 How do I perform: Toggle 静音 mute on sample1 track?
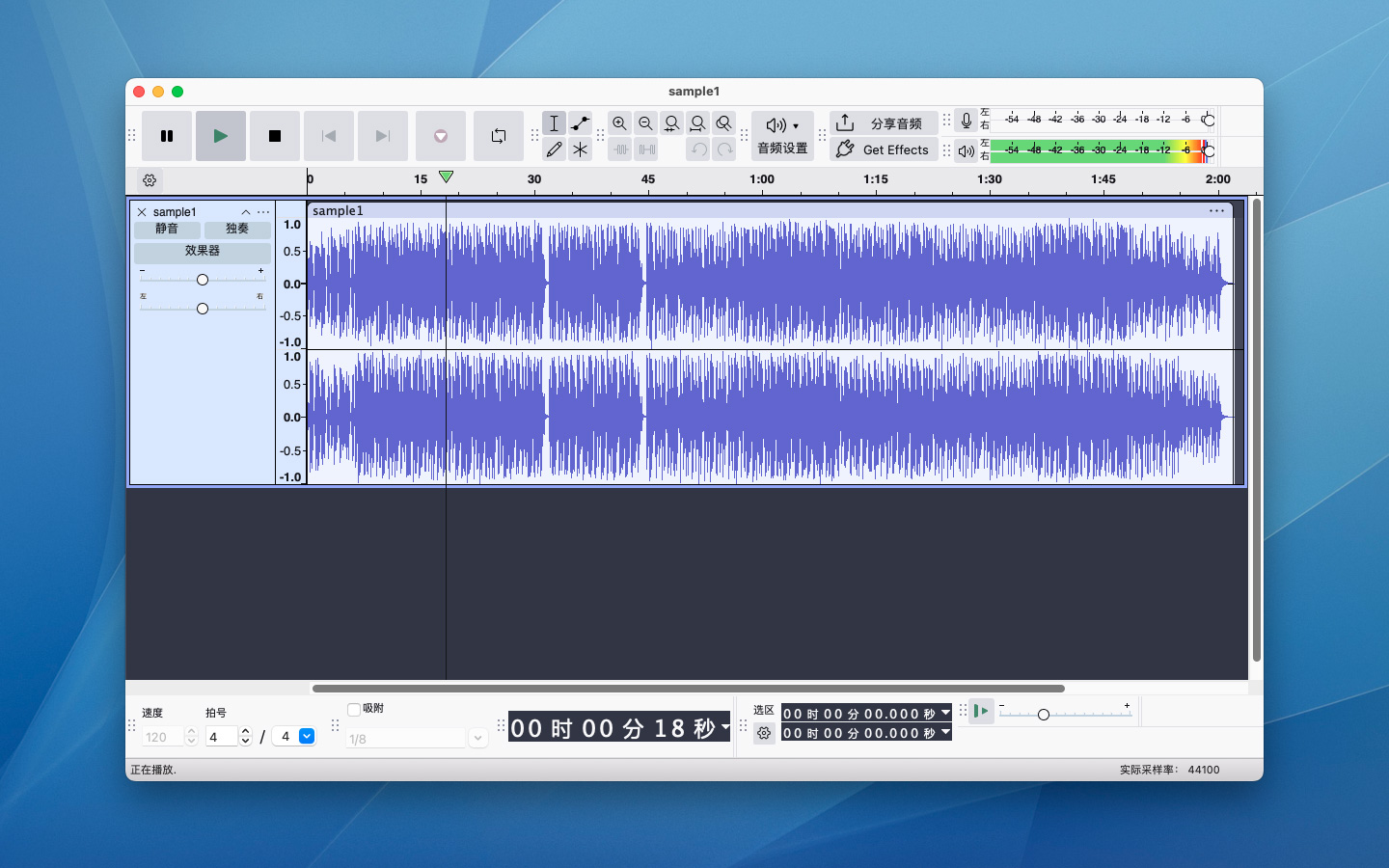click(167, 230)
